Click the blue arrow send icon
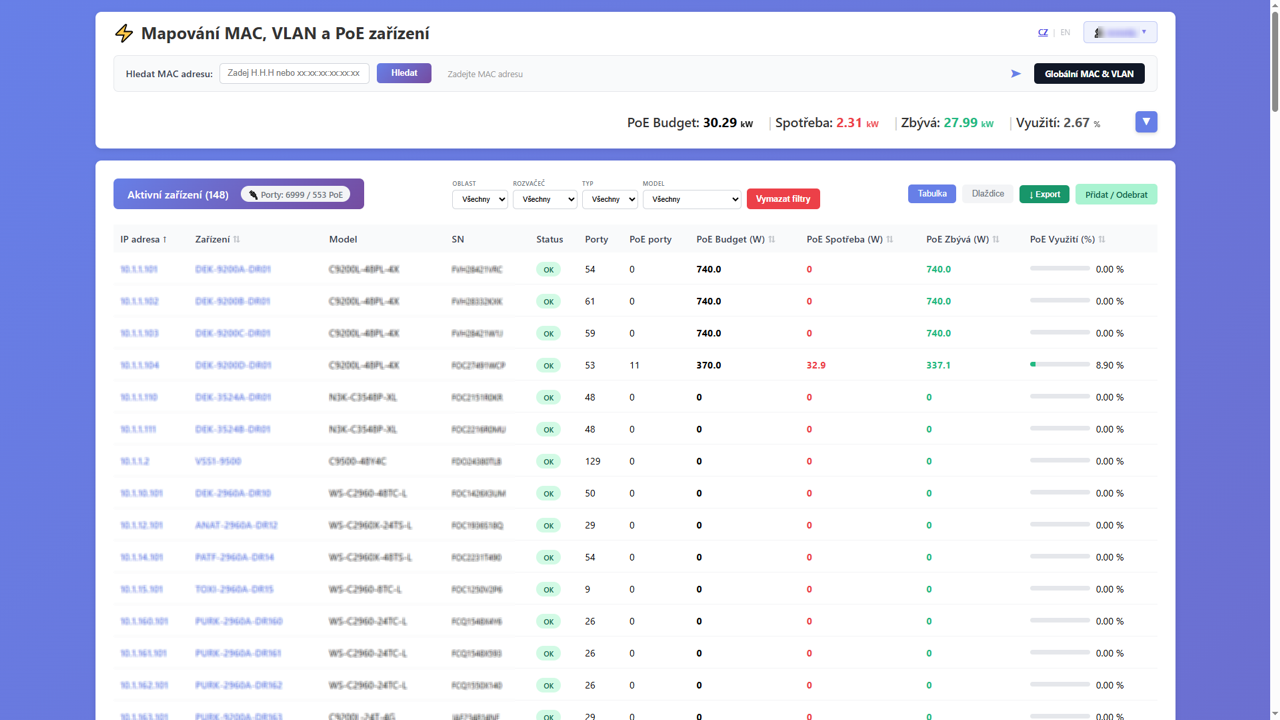The height and width of the screenshot is (720, 1280). point(1016,73)
